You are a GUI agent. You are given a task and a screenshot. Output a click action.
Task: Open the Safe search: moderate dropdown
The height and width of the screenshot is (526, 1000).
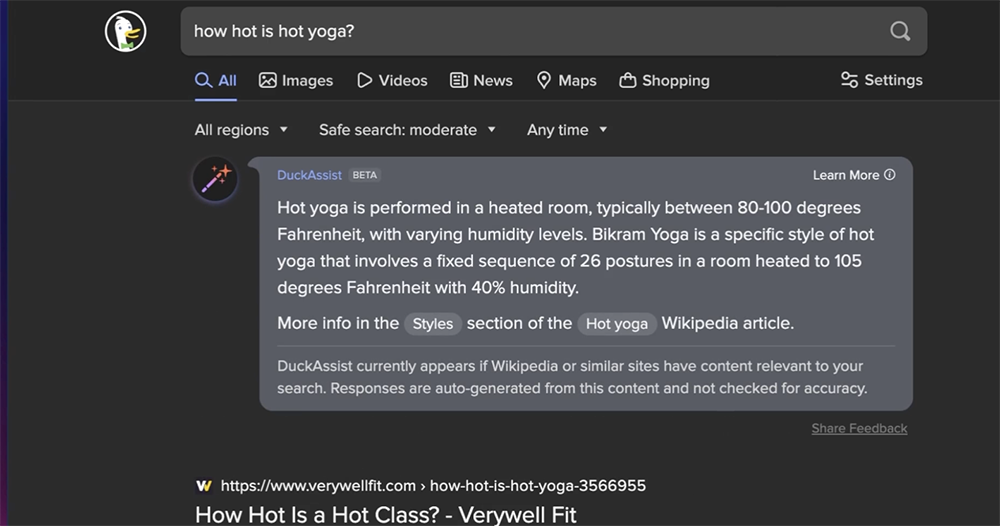coord(407,130)
